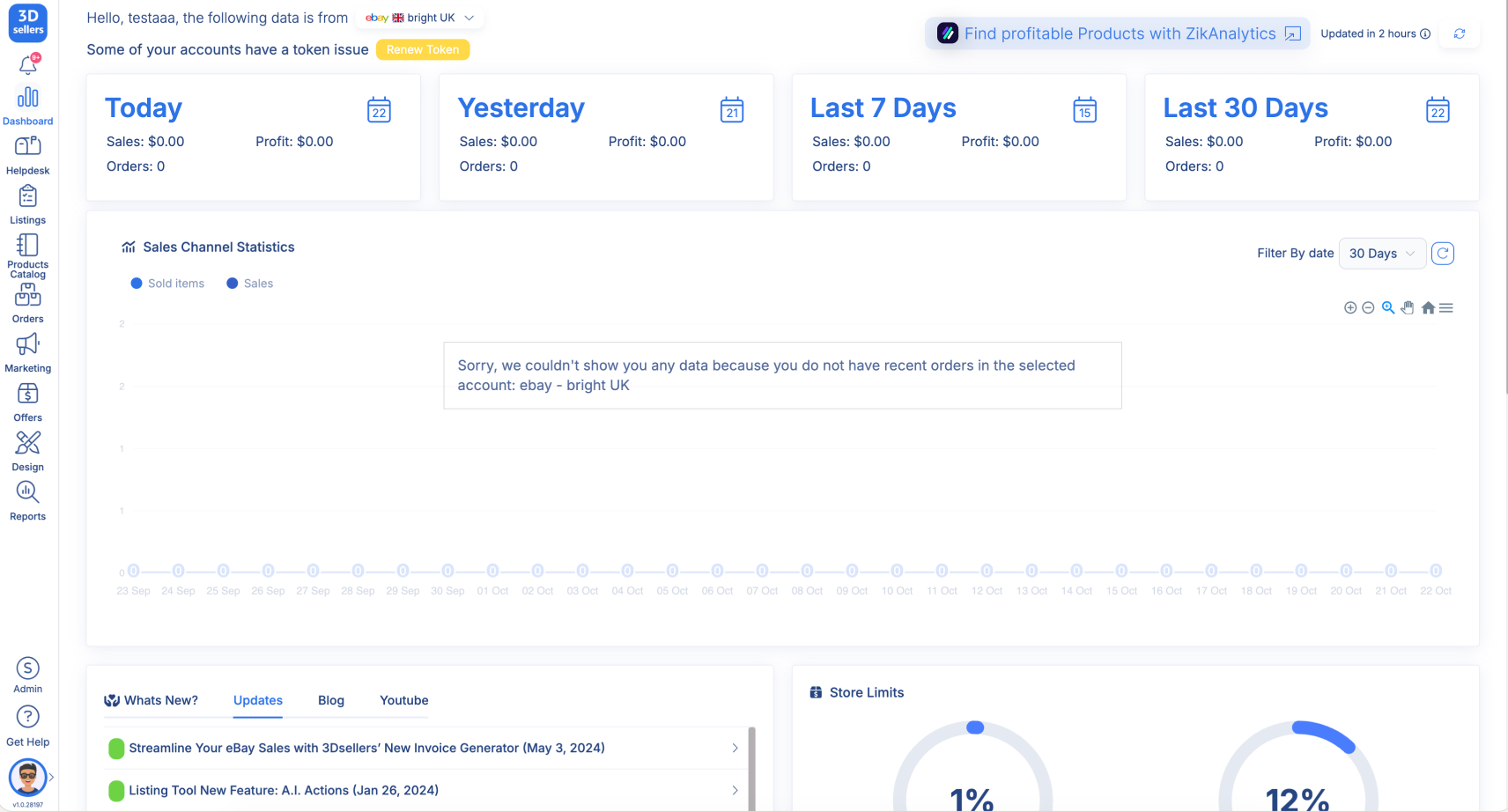This screenshot has width=1508, height=812.
Task: Click the Store Limits title
Action: [x=867, y=693]
